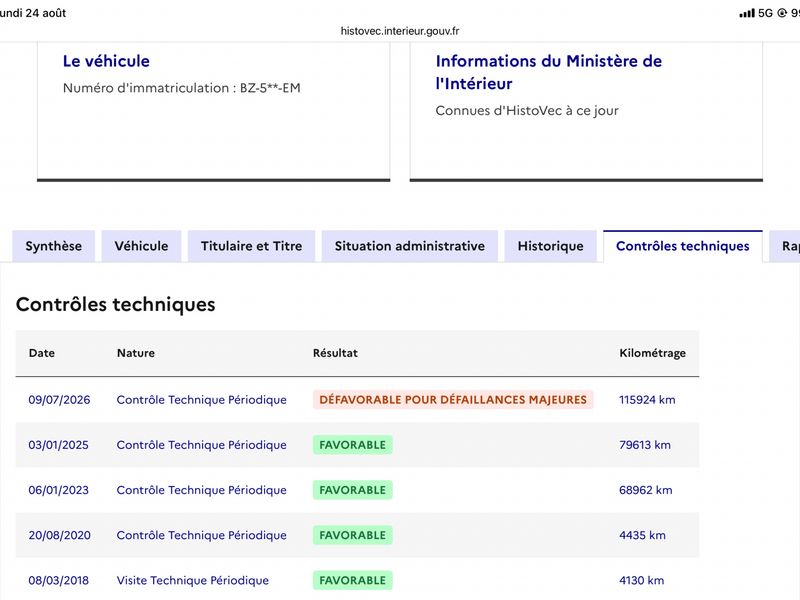This screenshot has width=800, height=600.
Task: Click 'Visite Technique Périodique' in the 2018 row
Action: tap(193, 581)
